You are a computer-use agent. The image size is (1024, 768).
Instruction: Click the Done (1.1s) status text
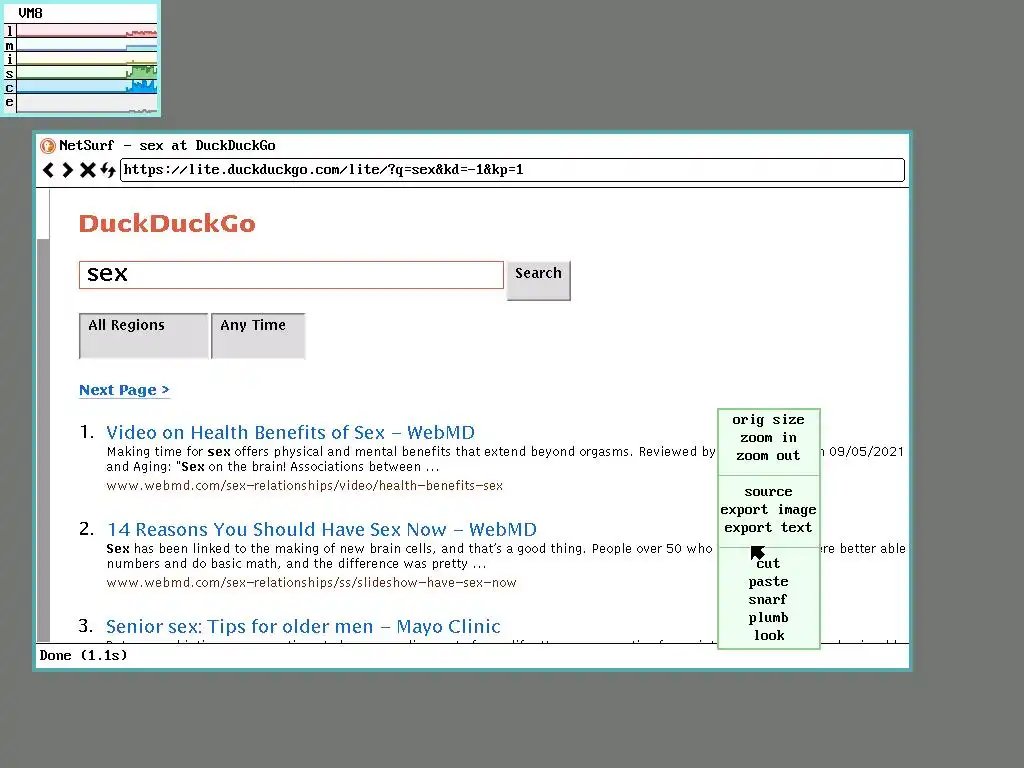point(83,655)
